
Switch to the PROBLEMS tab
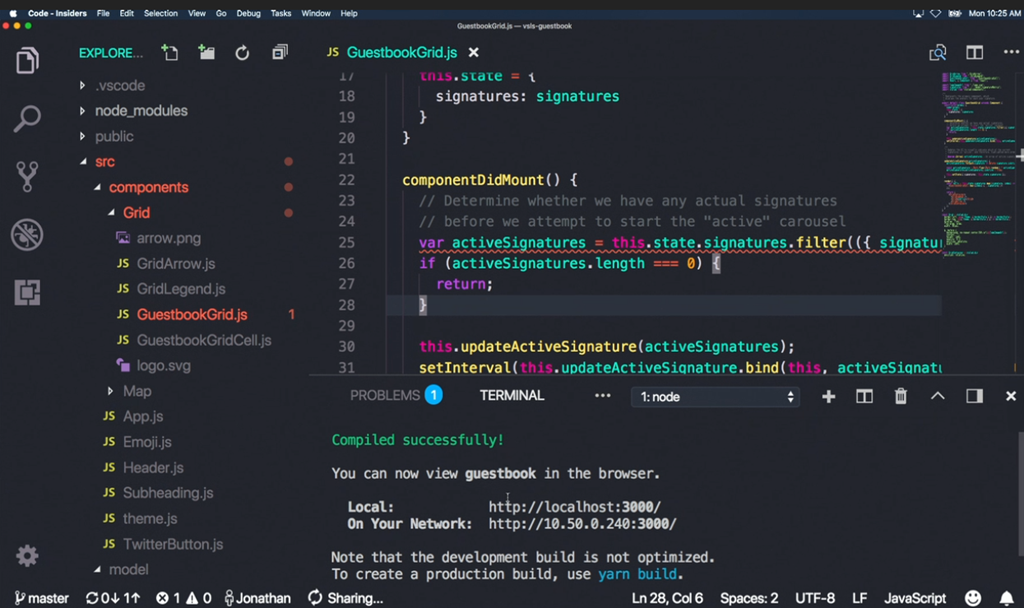(385, 395)
